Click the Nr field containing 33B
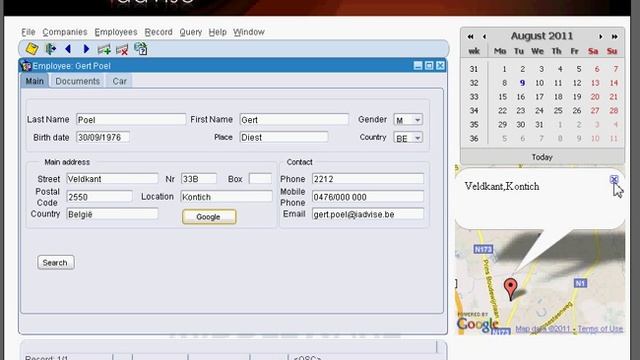Image resolution: width=640 pixels, height=360 pixels. (x=198, y=179)
